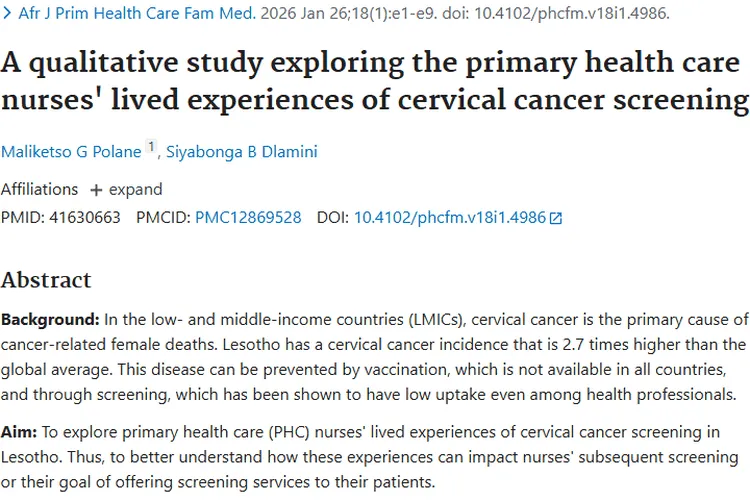Follow the DOI link 10.4102/phcfm.v18i1.4986
Image resolution: width=750 pixels, height=500 pixels.
(449, 217)
